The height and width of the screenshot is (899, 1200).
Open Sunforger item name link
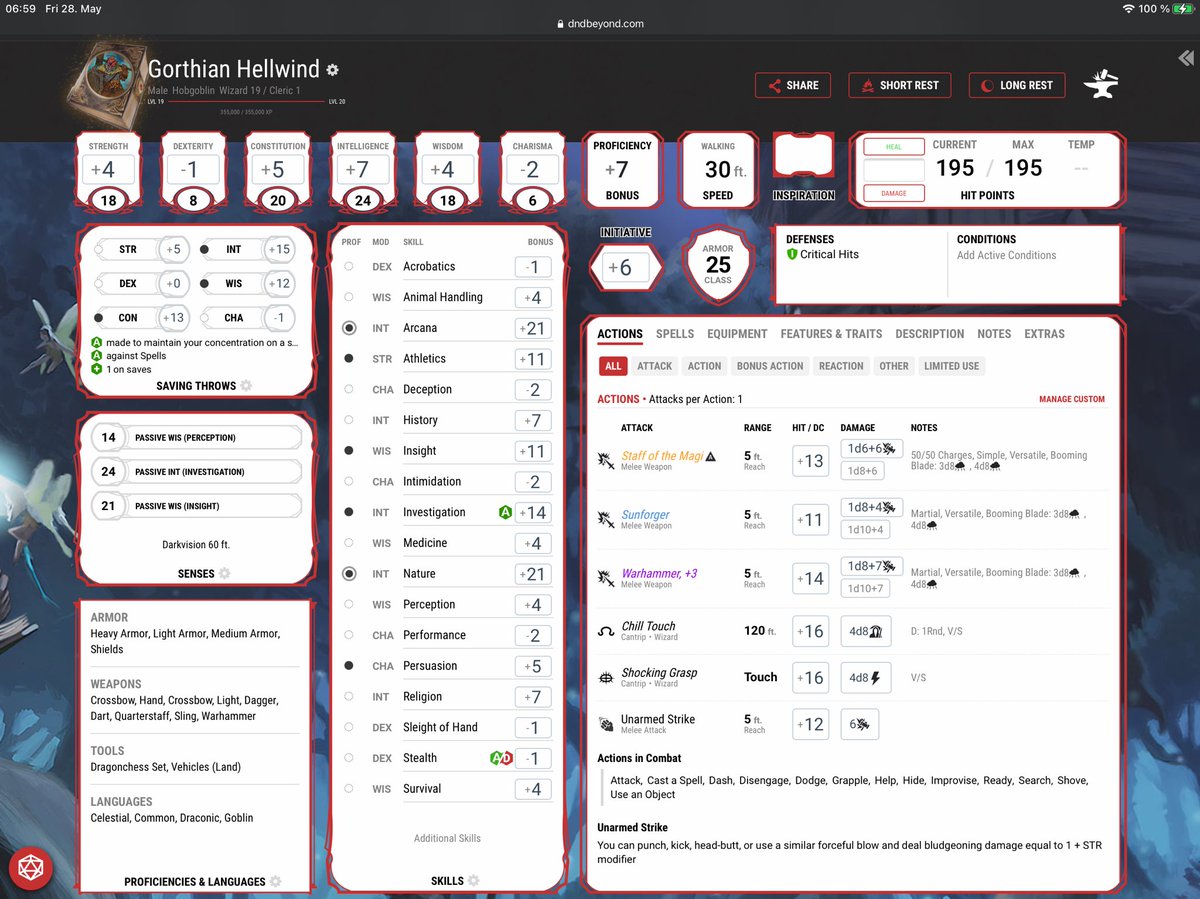click(x=645, y=514)
